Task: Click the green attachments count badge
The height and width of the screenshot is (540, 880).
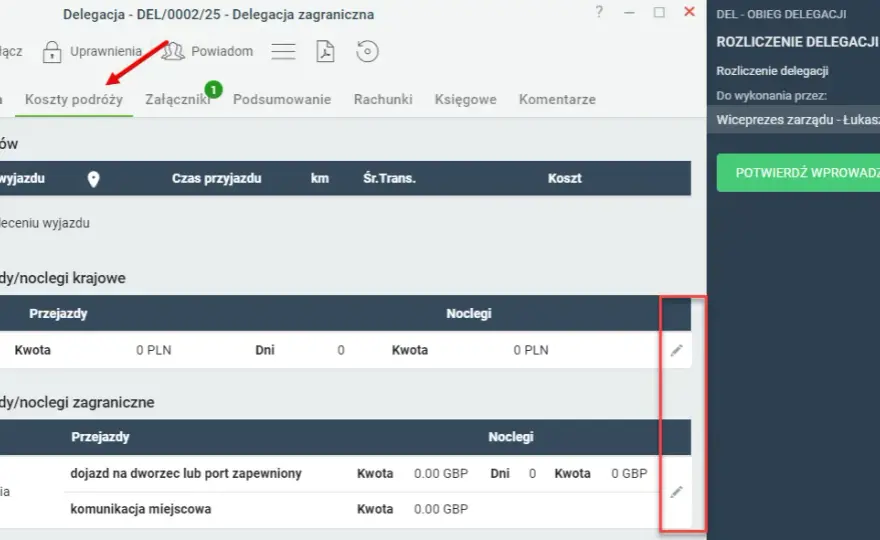Action: pos(213,90)
